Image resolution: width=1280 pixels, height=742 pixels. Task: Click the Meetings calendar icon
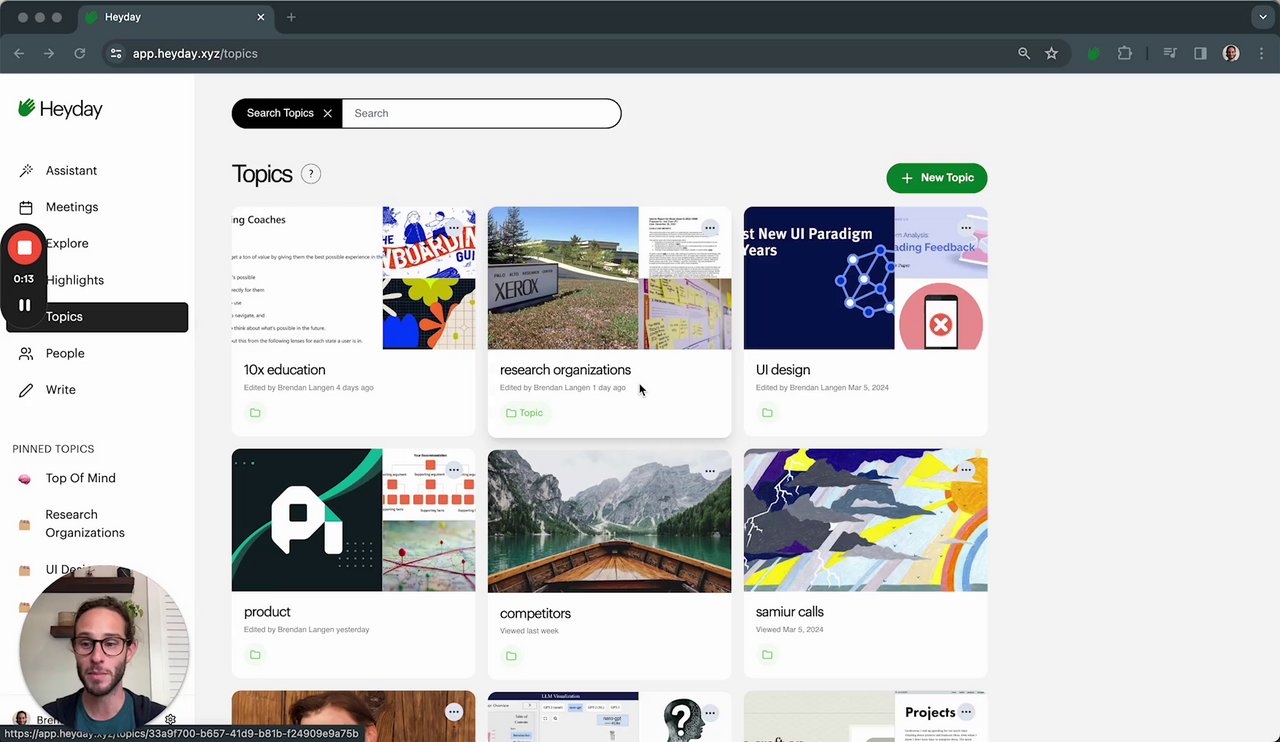pos(26,207)
